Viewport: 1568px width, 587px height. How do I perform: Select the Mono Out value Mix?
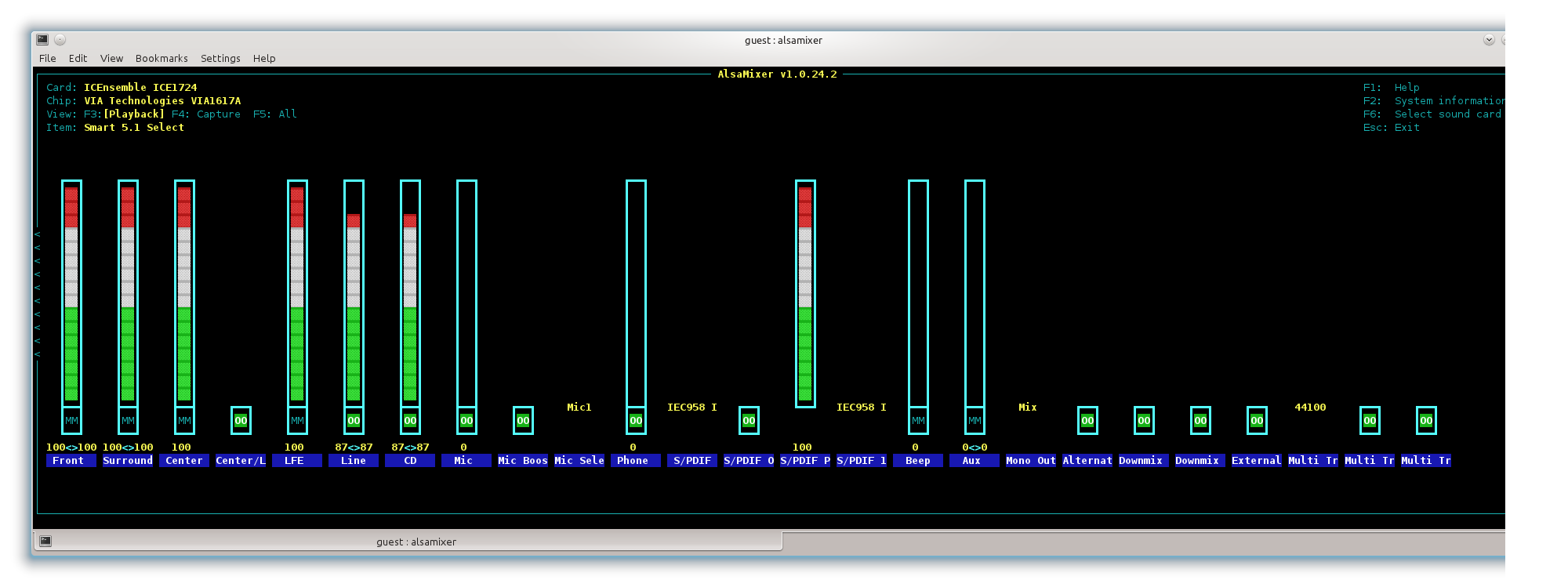click(x=1027, y=408)
